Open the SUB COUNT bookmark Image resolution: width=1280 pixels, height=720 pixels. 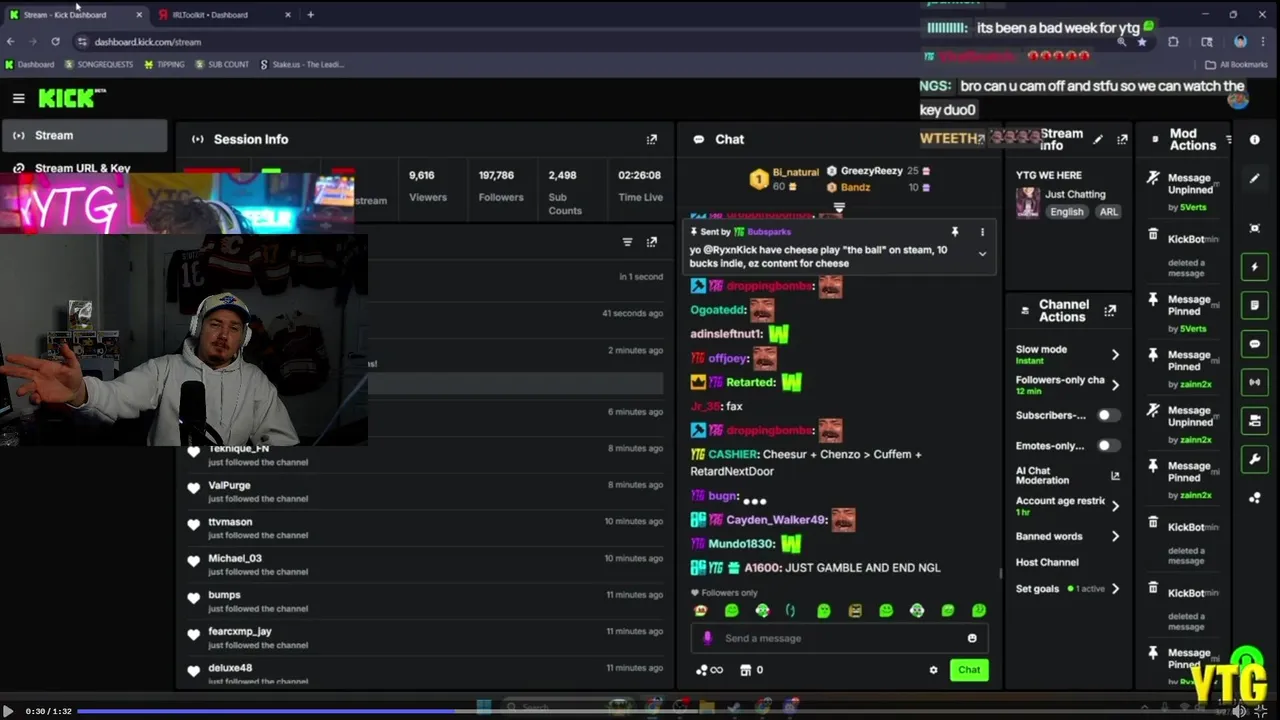pyautogui.click(x=222, y=64)
